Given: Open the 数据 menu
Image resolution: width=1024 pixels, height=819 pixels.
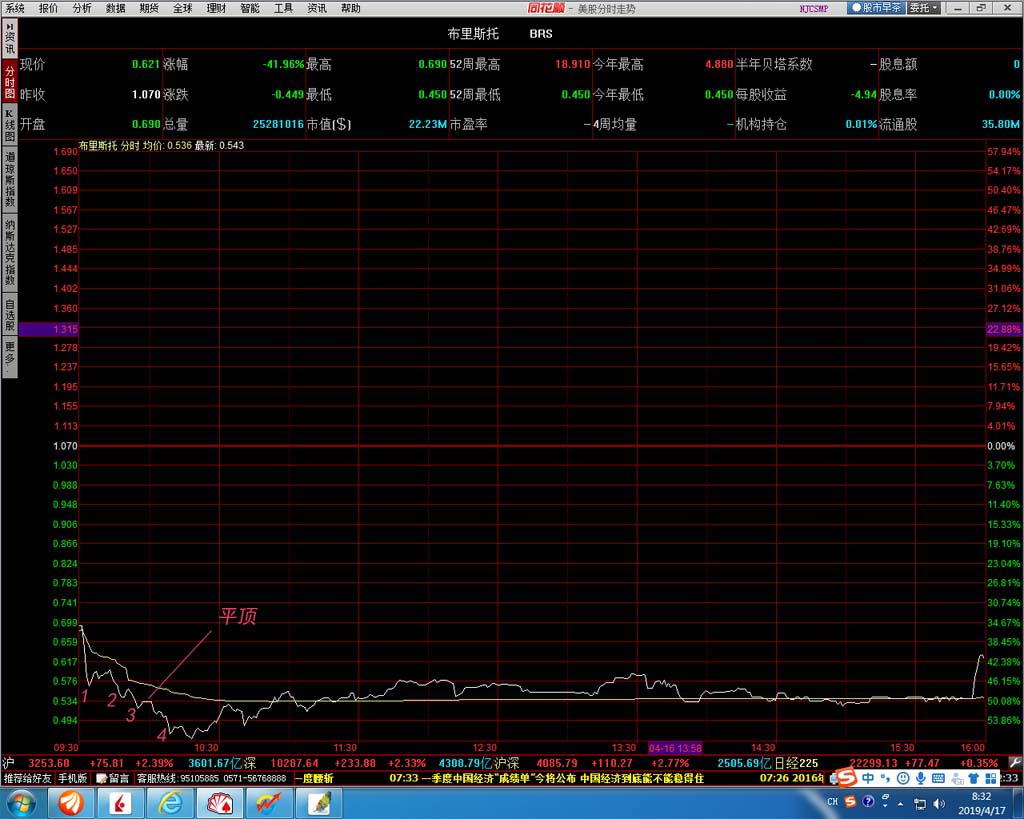Looking at the screenshot, I should tap(116, 8).
